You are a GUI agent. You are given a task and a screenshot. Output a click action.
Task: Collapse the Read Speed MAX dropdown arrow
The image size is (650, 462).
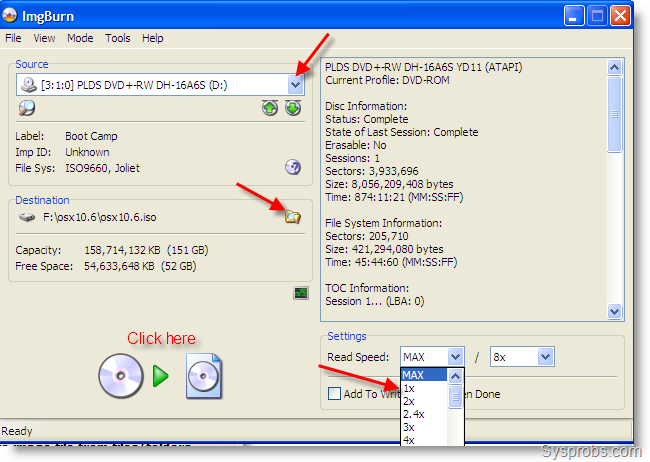[x=455, y=357]
